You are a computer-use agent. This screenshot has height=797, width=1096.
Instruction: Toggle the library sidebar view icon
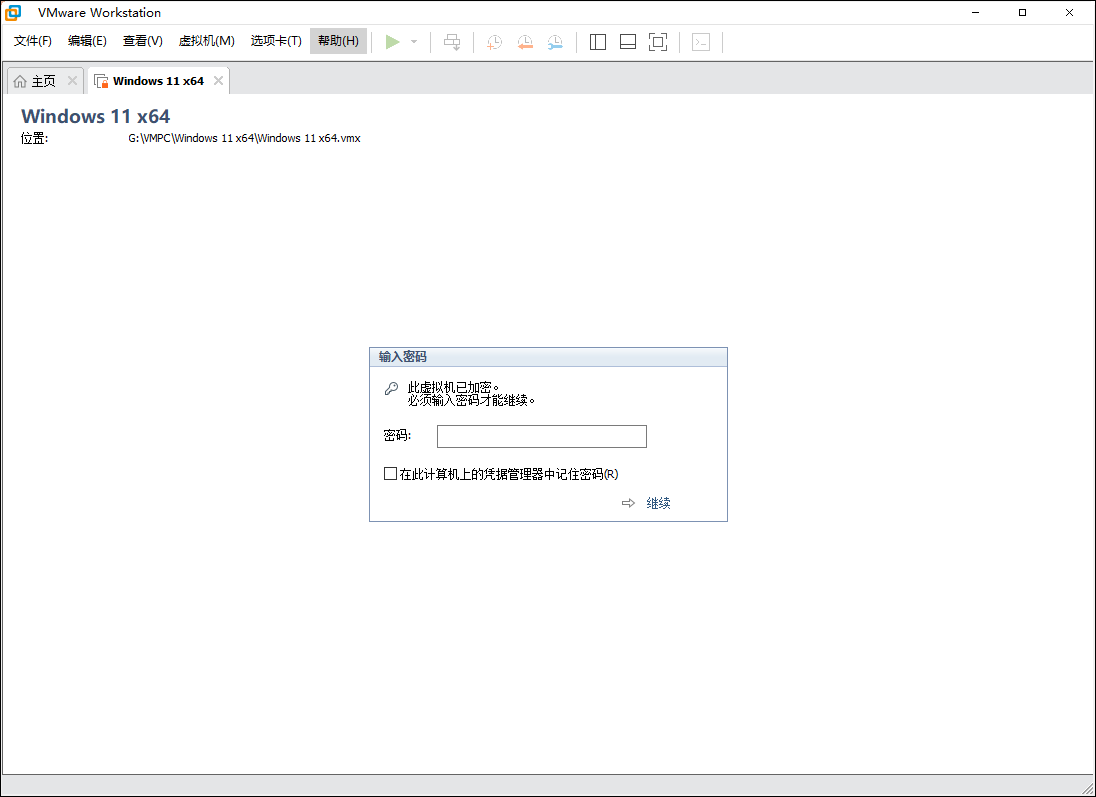598,42
